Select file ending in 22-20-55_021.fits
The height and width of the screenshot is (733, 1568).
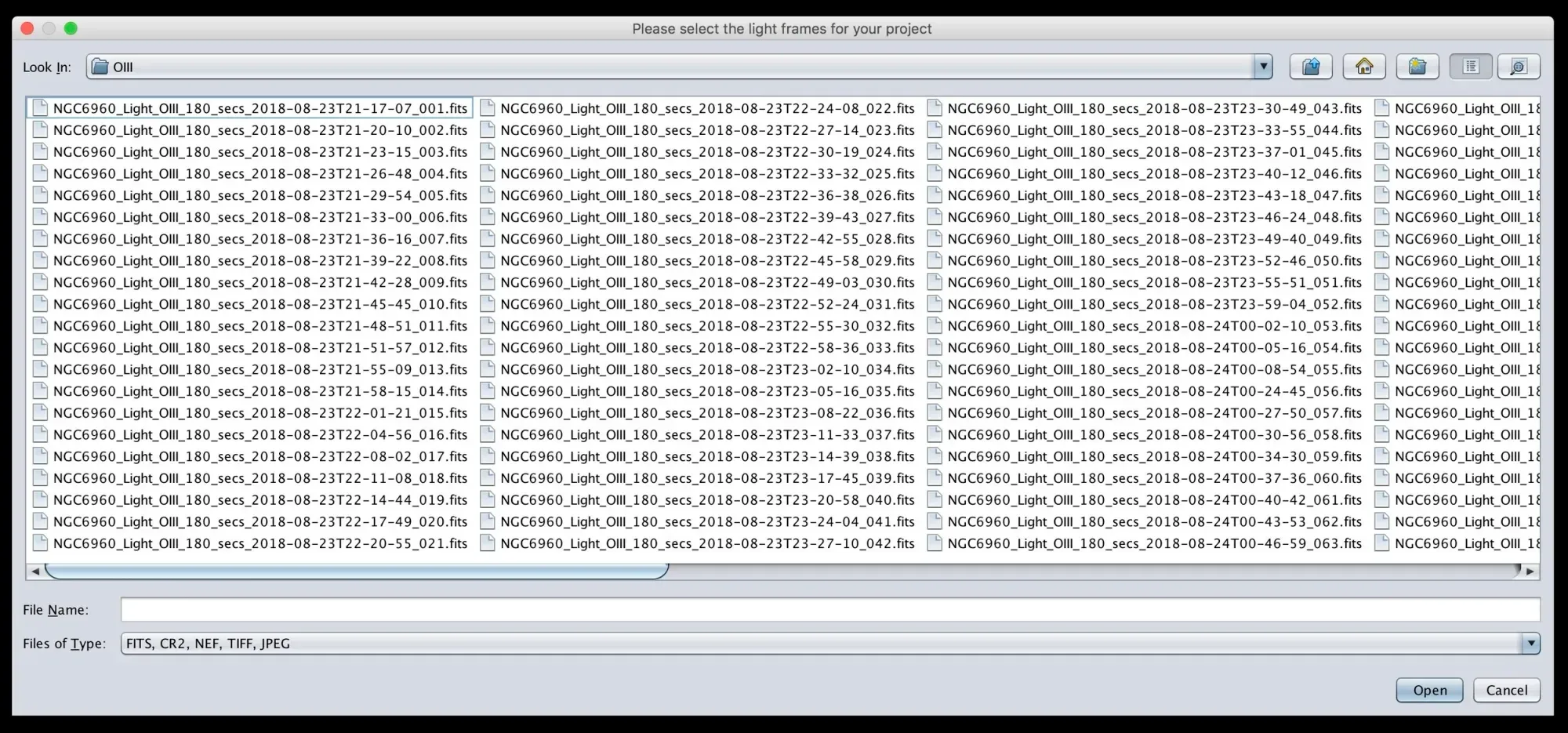(260, 543)
